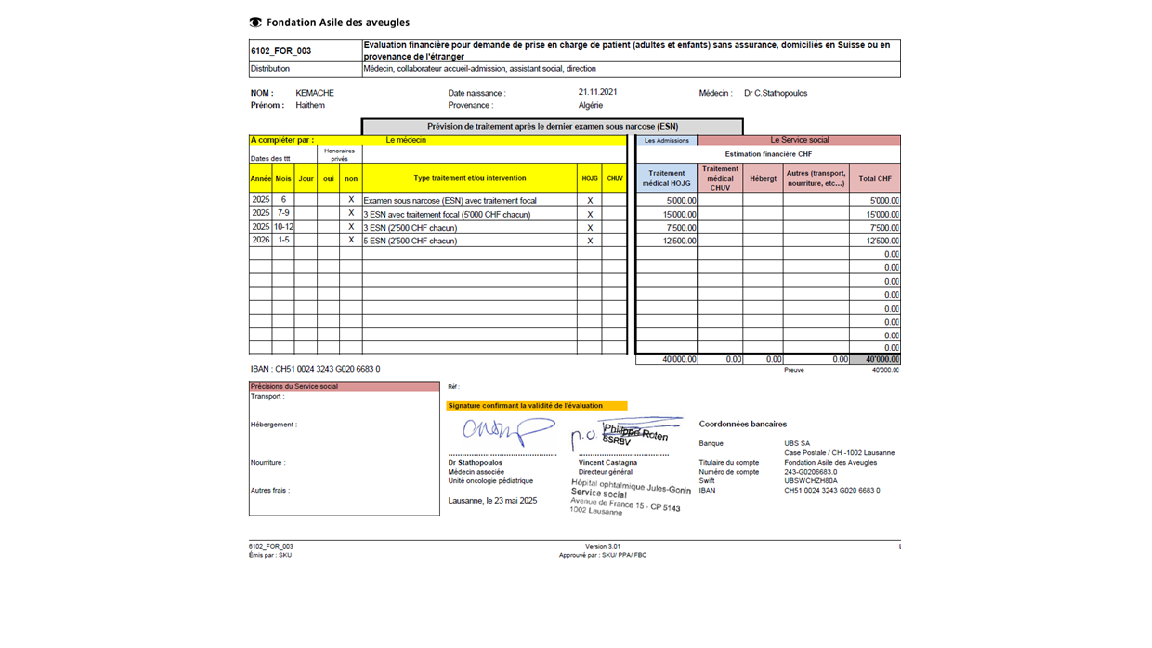Click the grey 40'000.00 grand total cell
This screenshot has width=1152, height=648.
875,359
